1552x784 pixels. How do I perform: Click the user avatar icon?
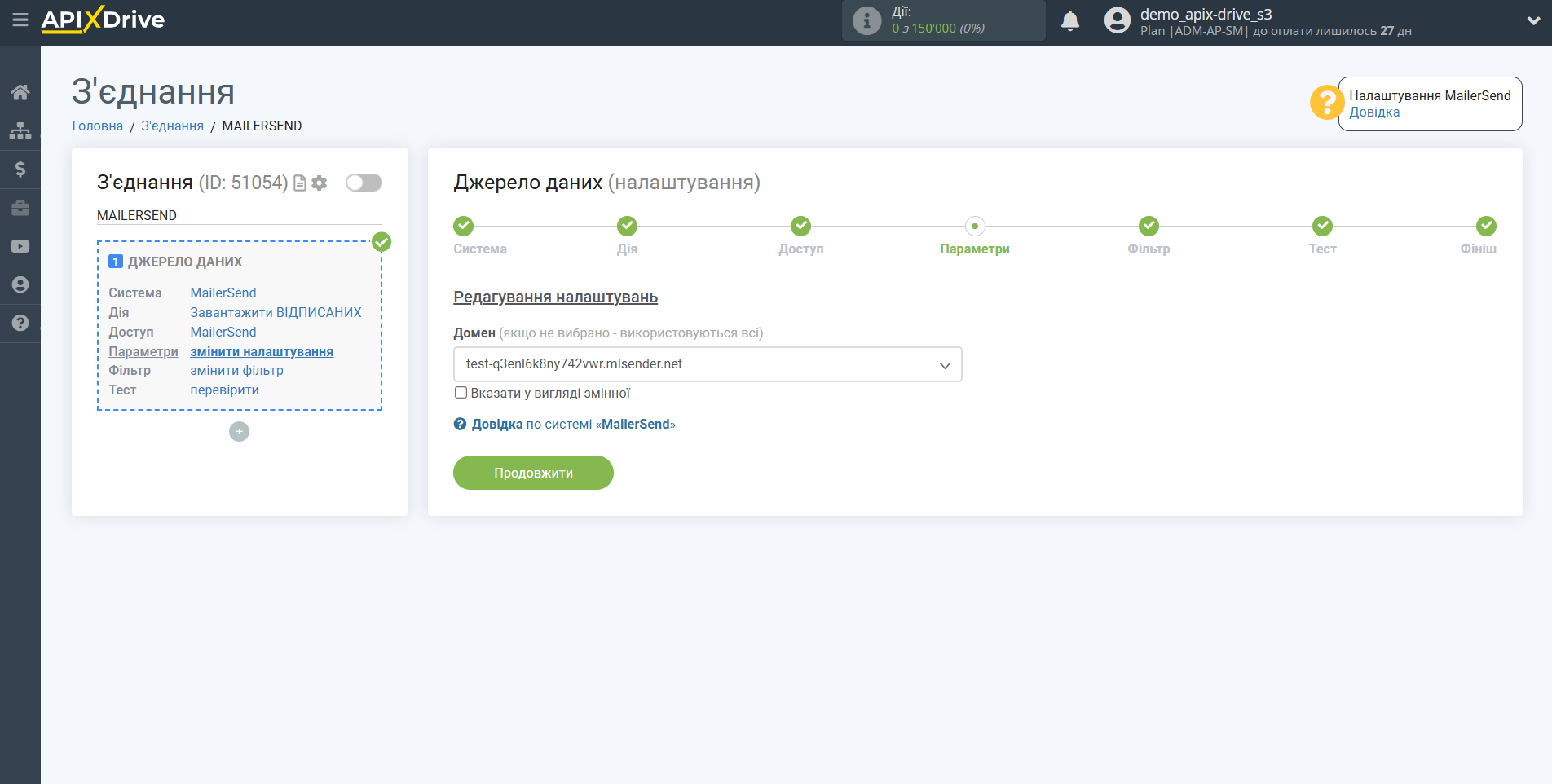point(1118,20)
